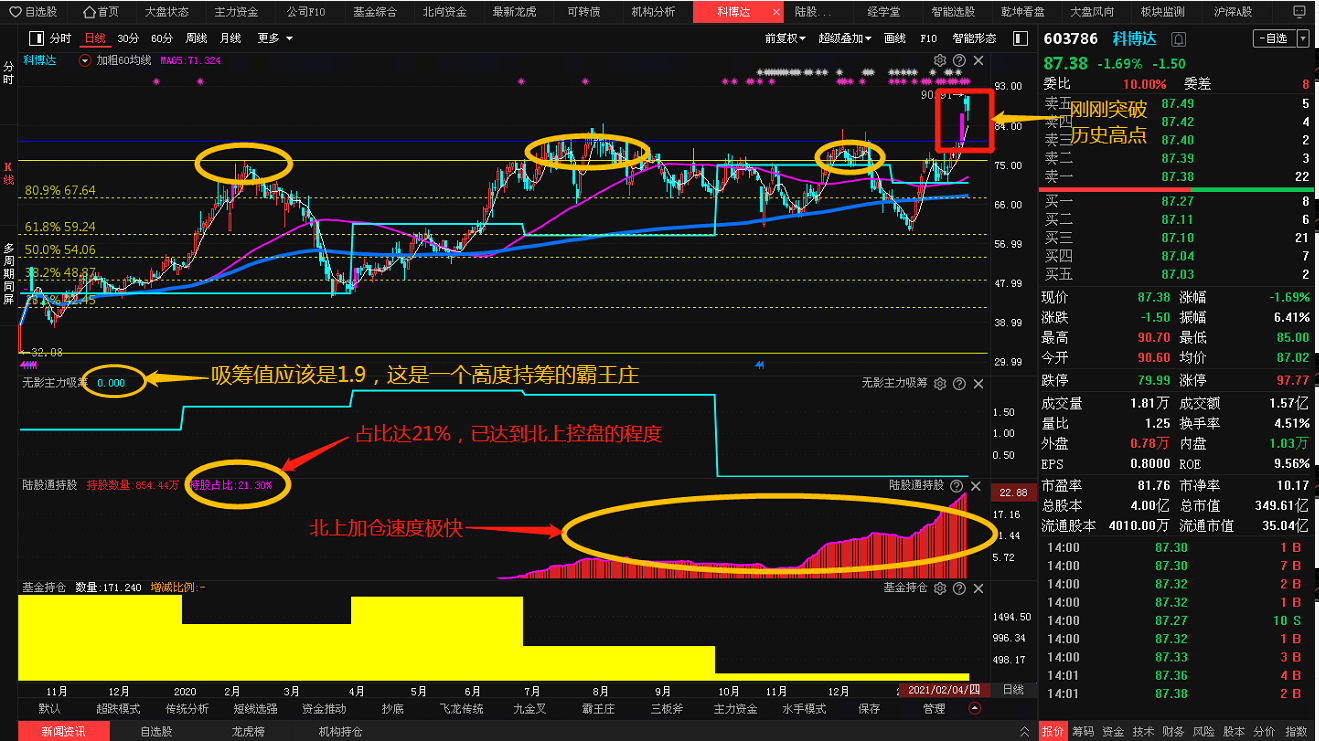Switch to 60分 chart period
Viewport: 1319px width, 741px height.
(162, 38)
